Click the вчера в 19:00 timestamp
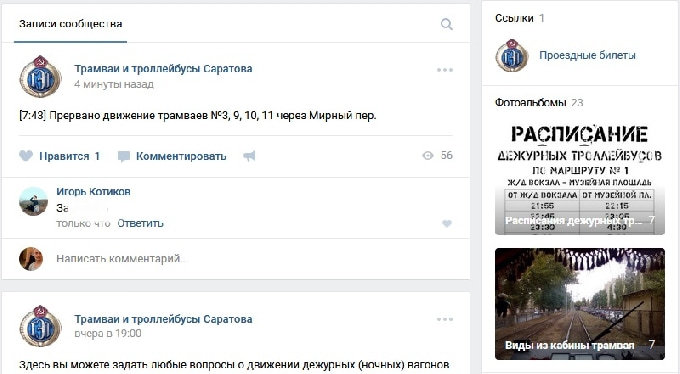The image size is (680, 374). tap(108, 333)
